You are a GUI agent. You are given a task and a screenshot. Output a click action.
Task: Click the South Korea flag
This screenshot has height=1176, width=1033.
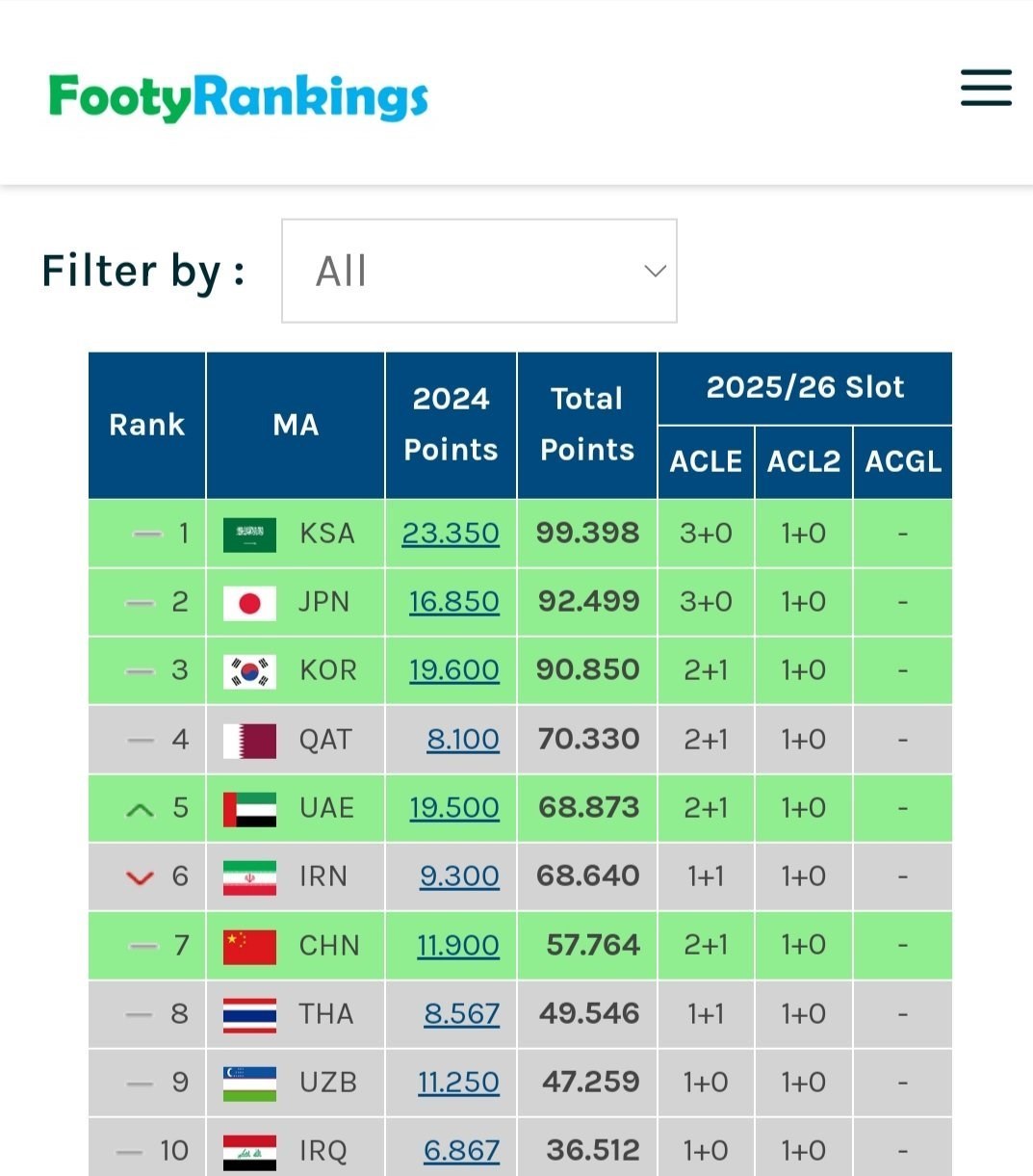tap(249, 670)
